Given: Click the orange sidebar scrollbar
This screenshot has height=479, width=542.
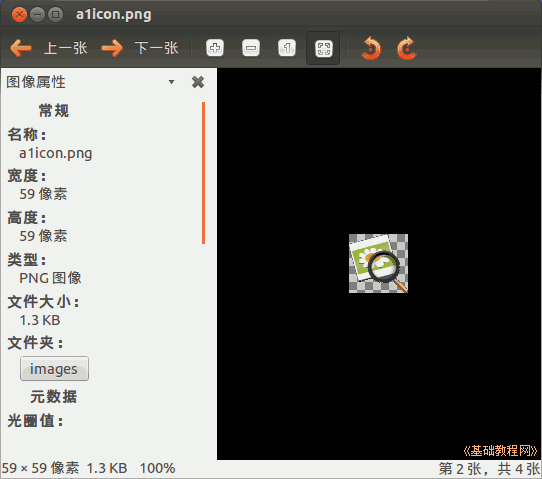Looking at the screenshot, I should tap(204, 173).
